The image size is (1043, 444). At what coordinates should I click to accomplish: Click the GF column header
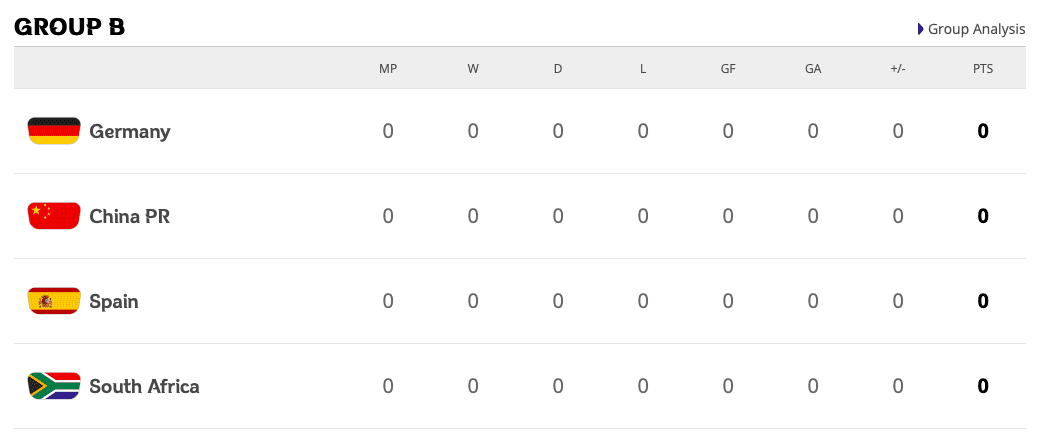pyautogui.click(x=728, y=69)
